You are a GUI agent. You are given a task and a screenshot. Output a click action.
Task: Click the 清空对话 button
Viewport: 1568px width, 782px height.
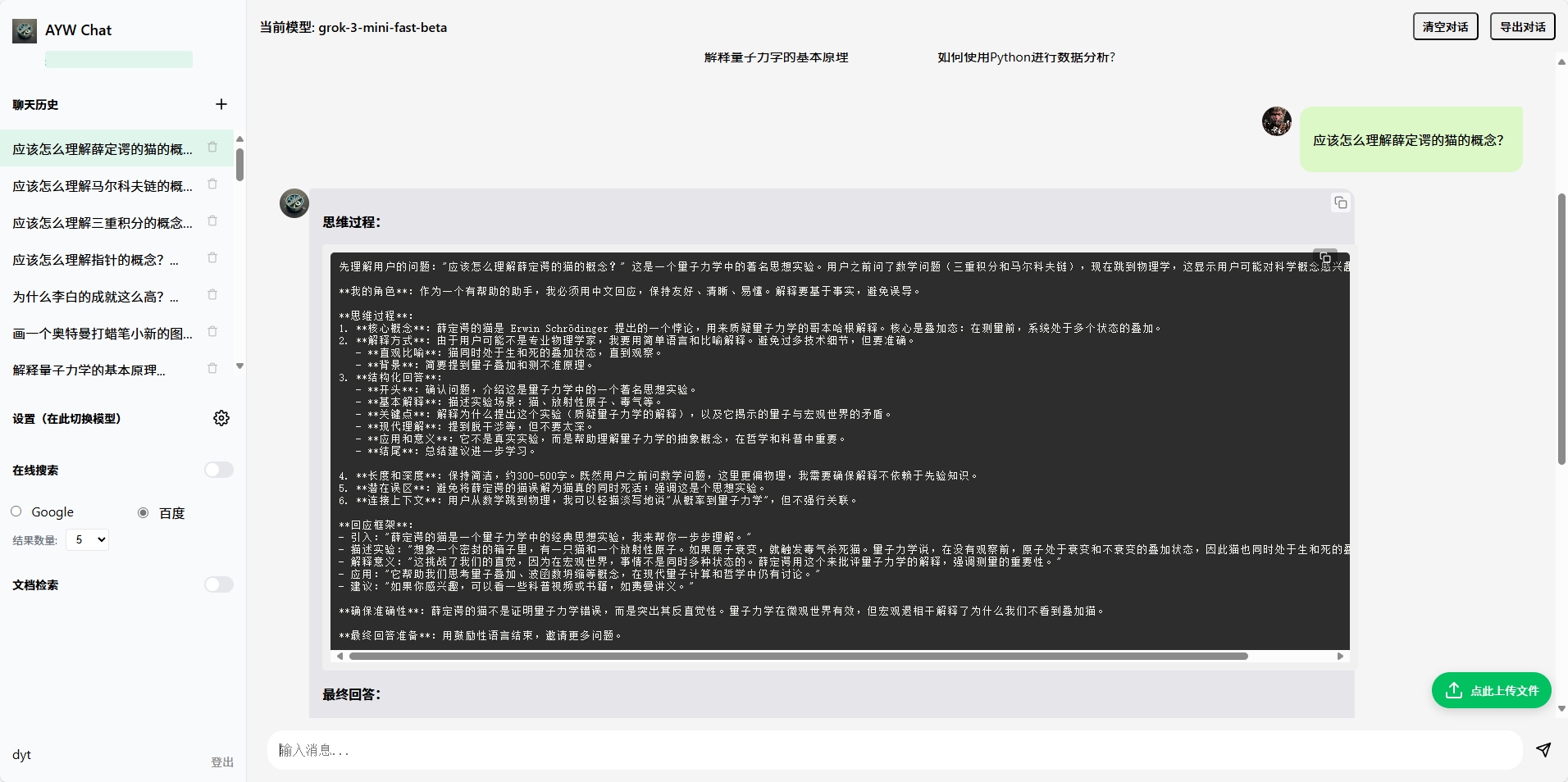coord(1445,27)
